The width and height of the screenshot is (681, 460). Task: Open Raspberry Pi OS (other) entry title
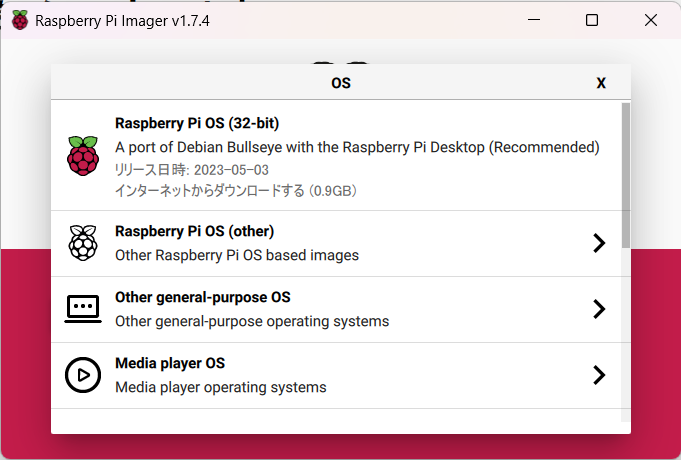click(x=194, y=231)
